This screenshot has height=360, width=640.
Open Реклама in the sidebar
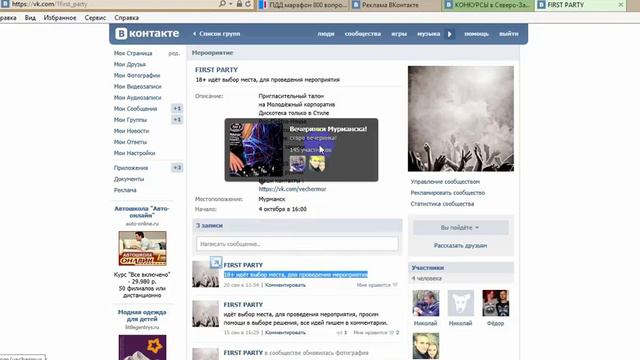[x=125, y=190]
